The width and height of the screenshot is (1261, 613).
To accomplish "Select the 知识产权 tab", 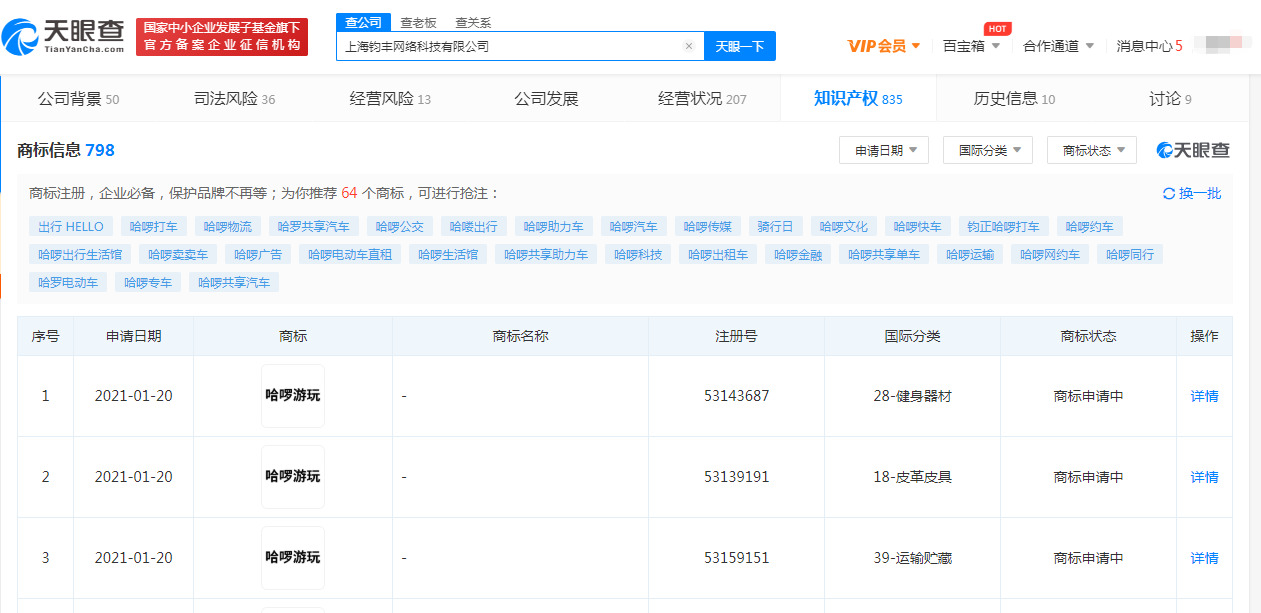I will [858, 98].
